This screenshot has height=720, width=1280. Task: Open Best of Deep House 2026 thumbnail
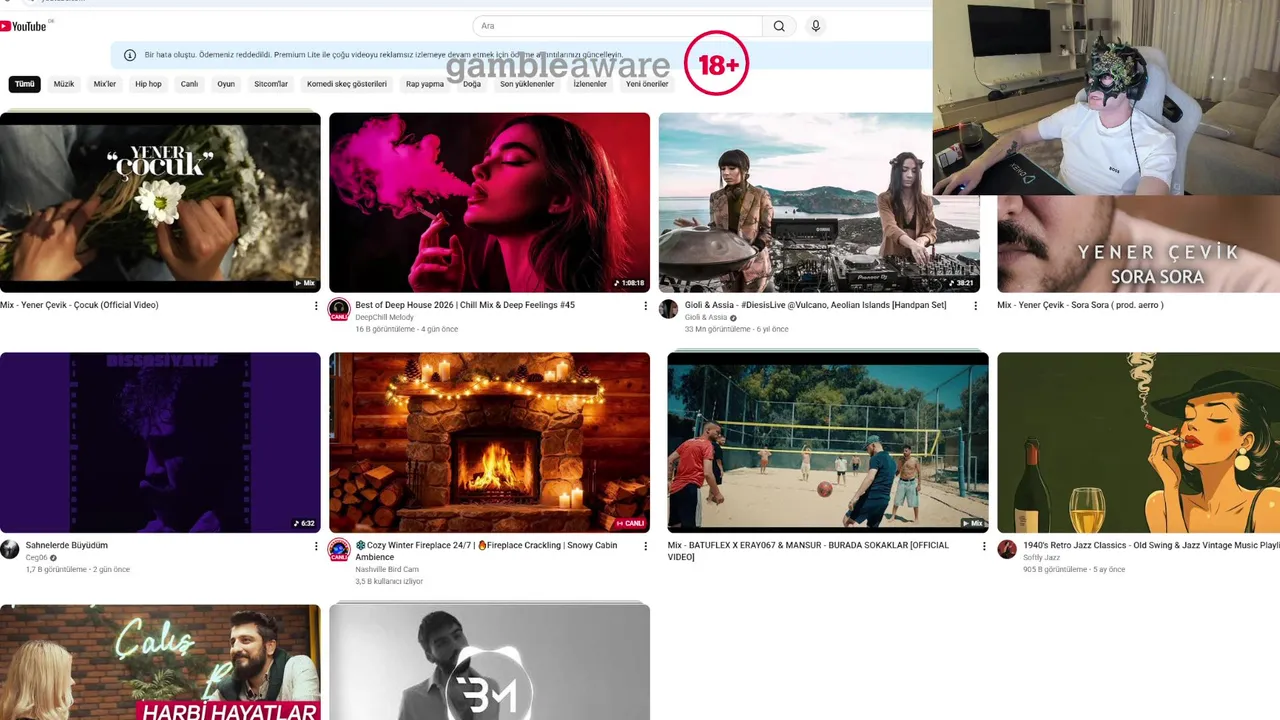[x=489, y=202]
